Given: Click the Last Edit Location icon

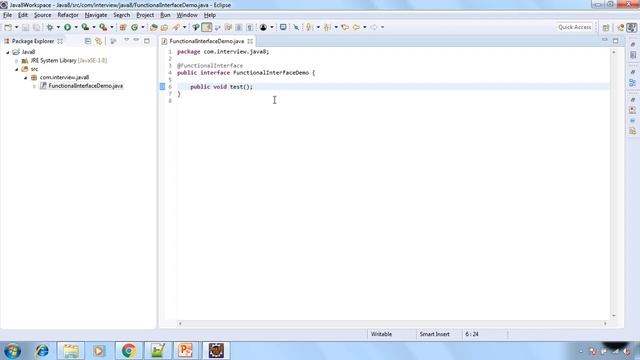Looking at the screenshot, I should pyautogui.click(x=345, y=27).
